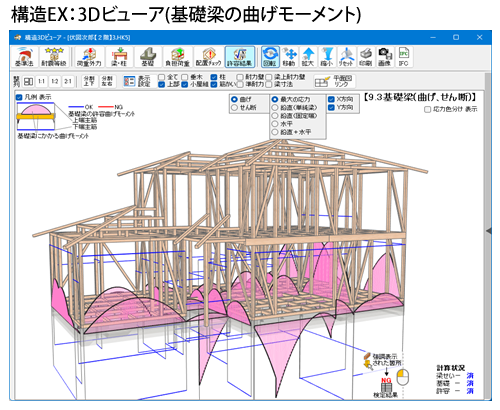
Task: Enable 応力色分け 表示 checkbox
Action: click(427, 109)
